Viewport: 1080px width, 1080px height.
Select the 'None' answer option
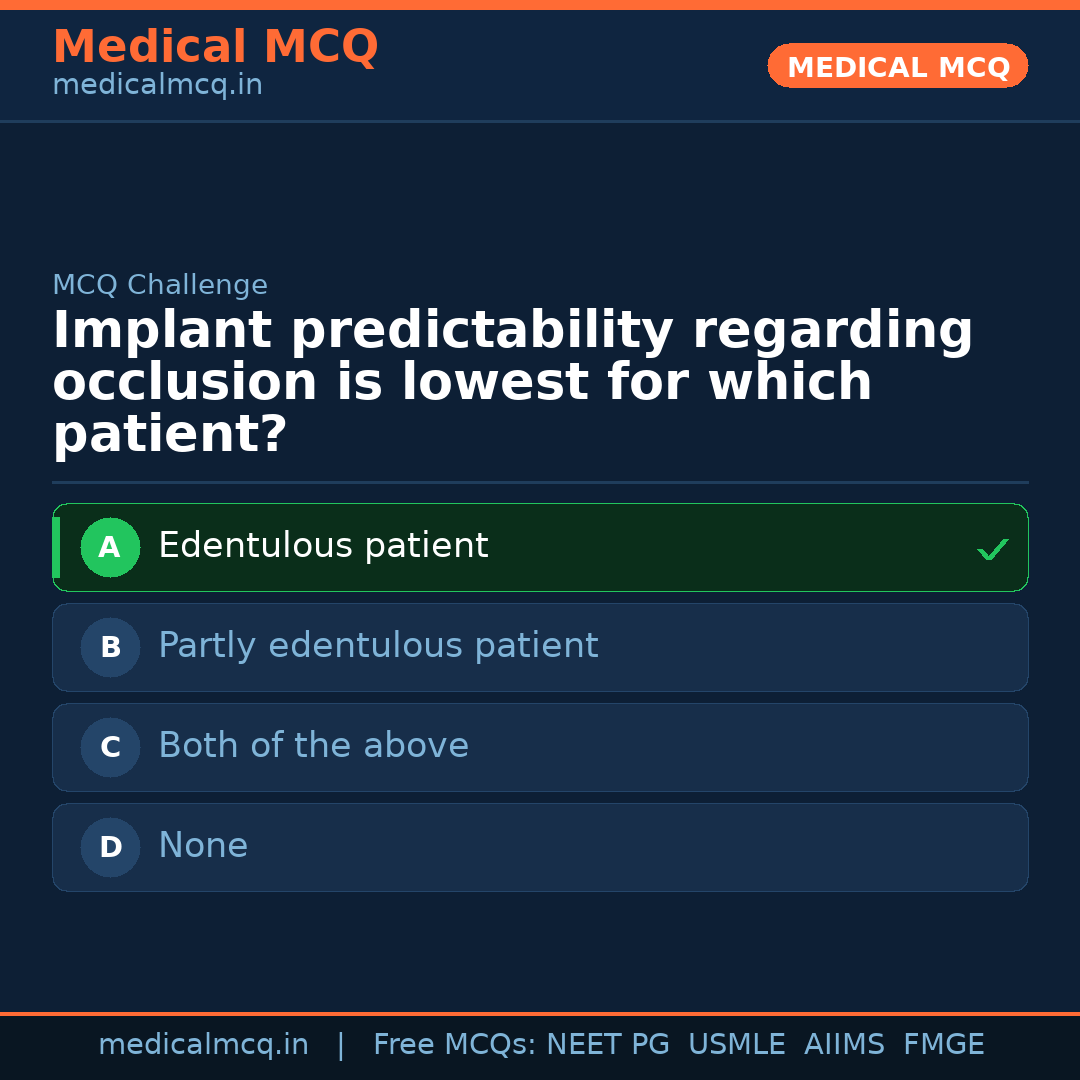203,846
